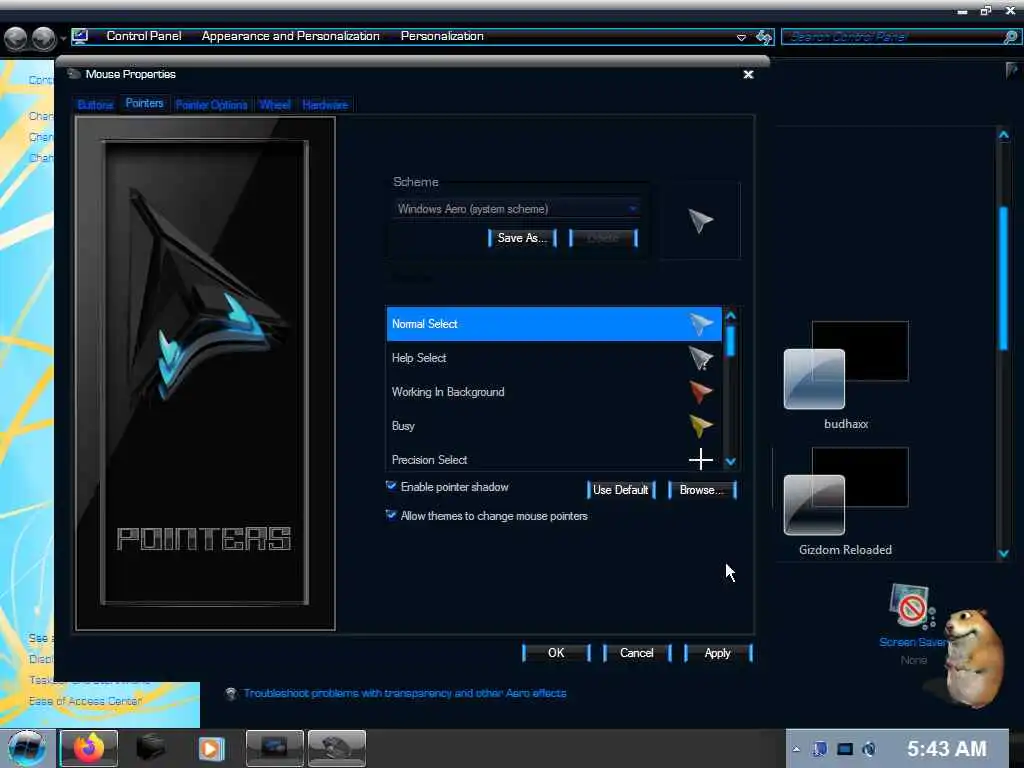Click the scheme preview cursor image
The width and height of the screenshot is (1024, 768).
pyautogui.click(x=700, y=221)
